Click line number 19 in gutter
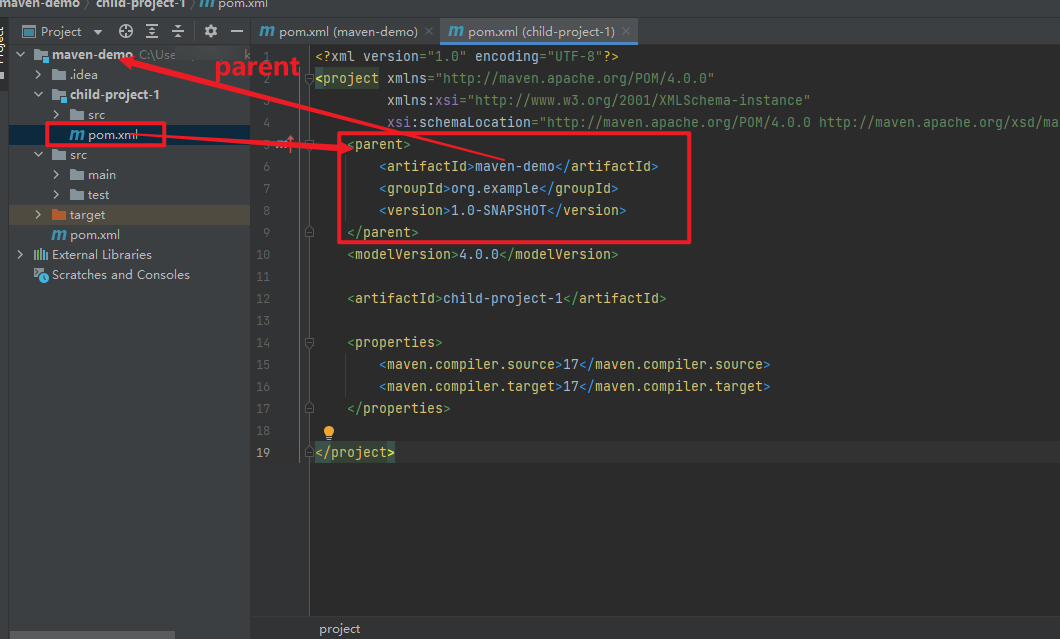 (x=263, y=452)
